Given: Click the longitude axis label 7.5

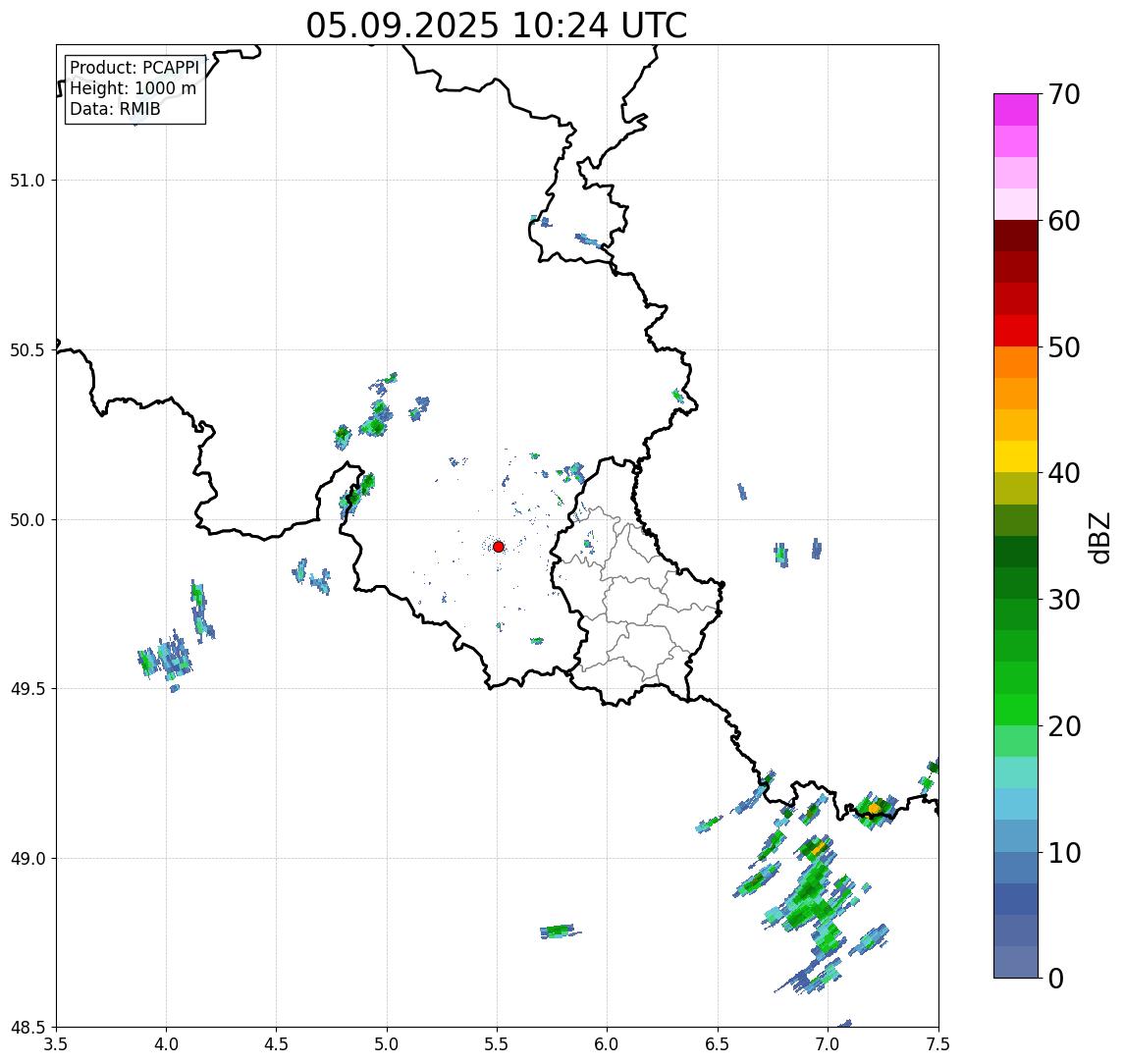Looking at the screenshot, I should pyautogui.click(x=938, y=1043).
